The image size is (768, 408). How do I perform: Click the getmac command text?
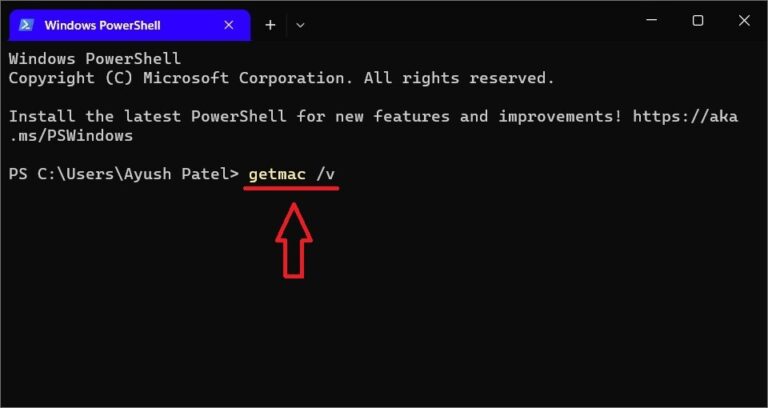[x=277, y=174]
